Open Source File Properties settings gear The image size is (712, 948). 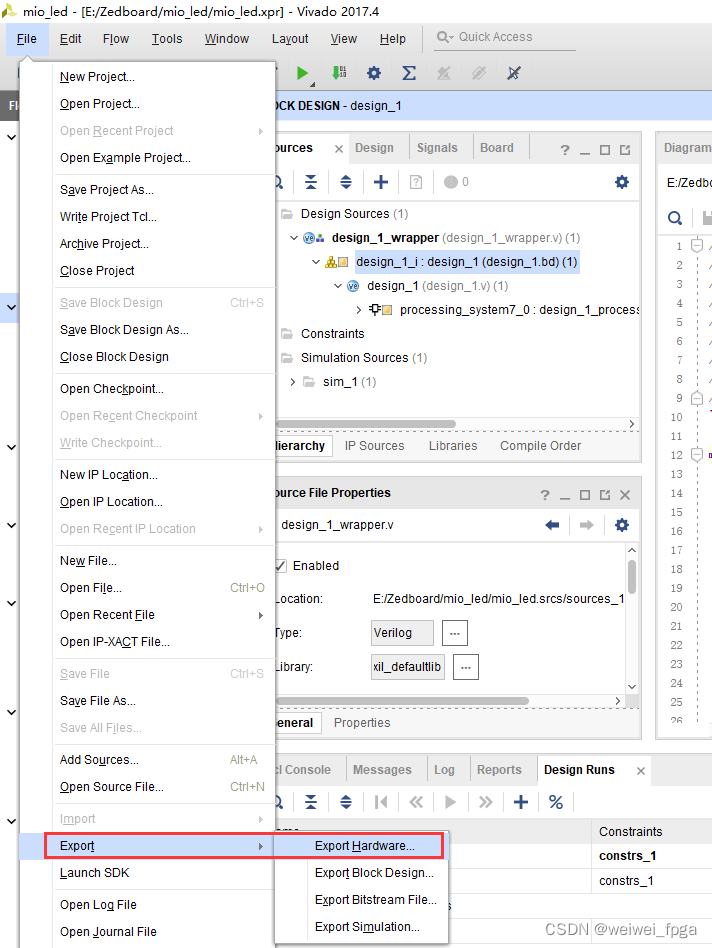[622, 525]
